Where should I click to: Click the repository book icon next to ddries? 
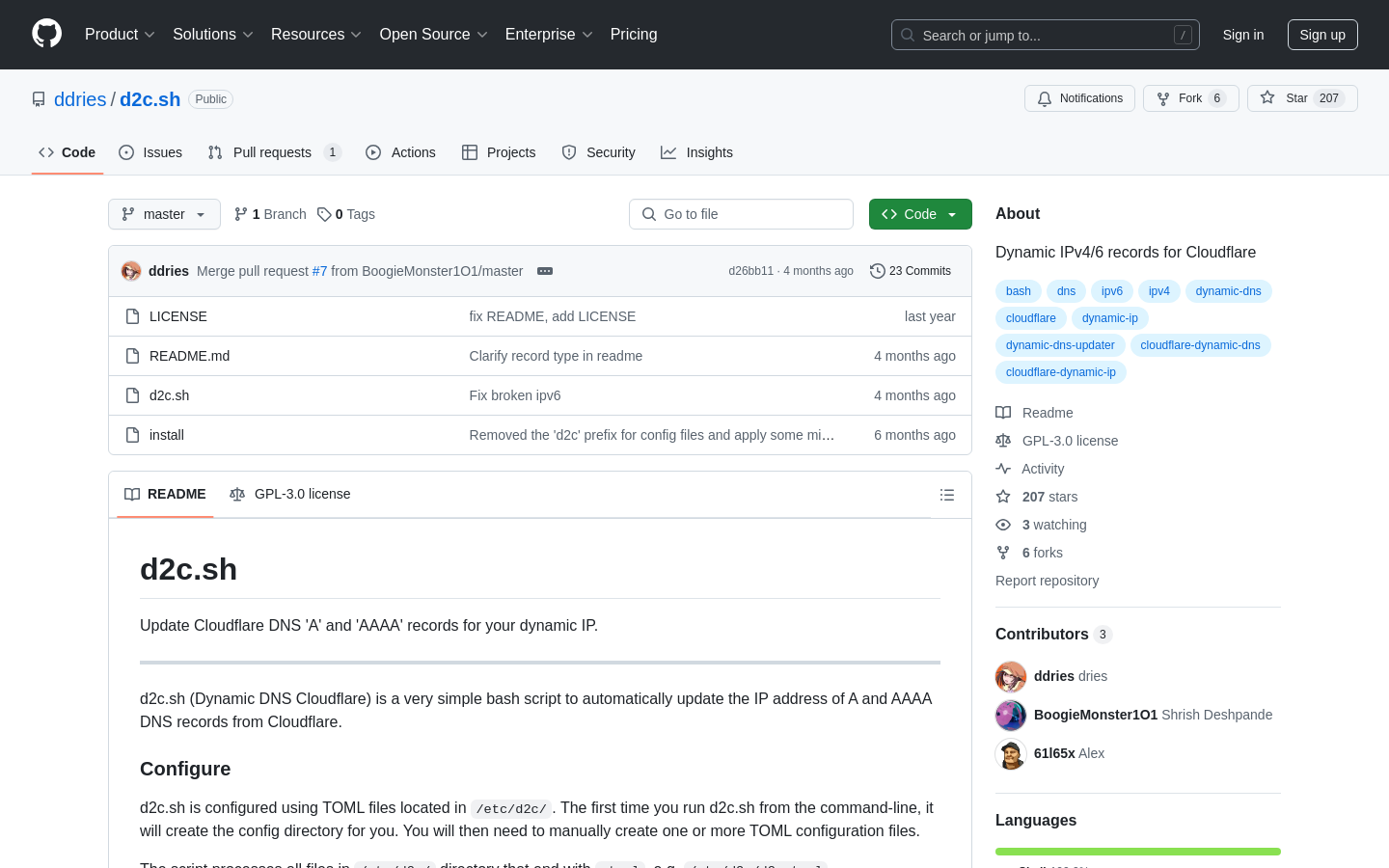point(39,99)
